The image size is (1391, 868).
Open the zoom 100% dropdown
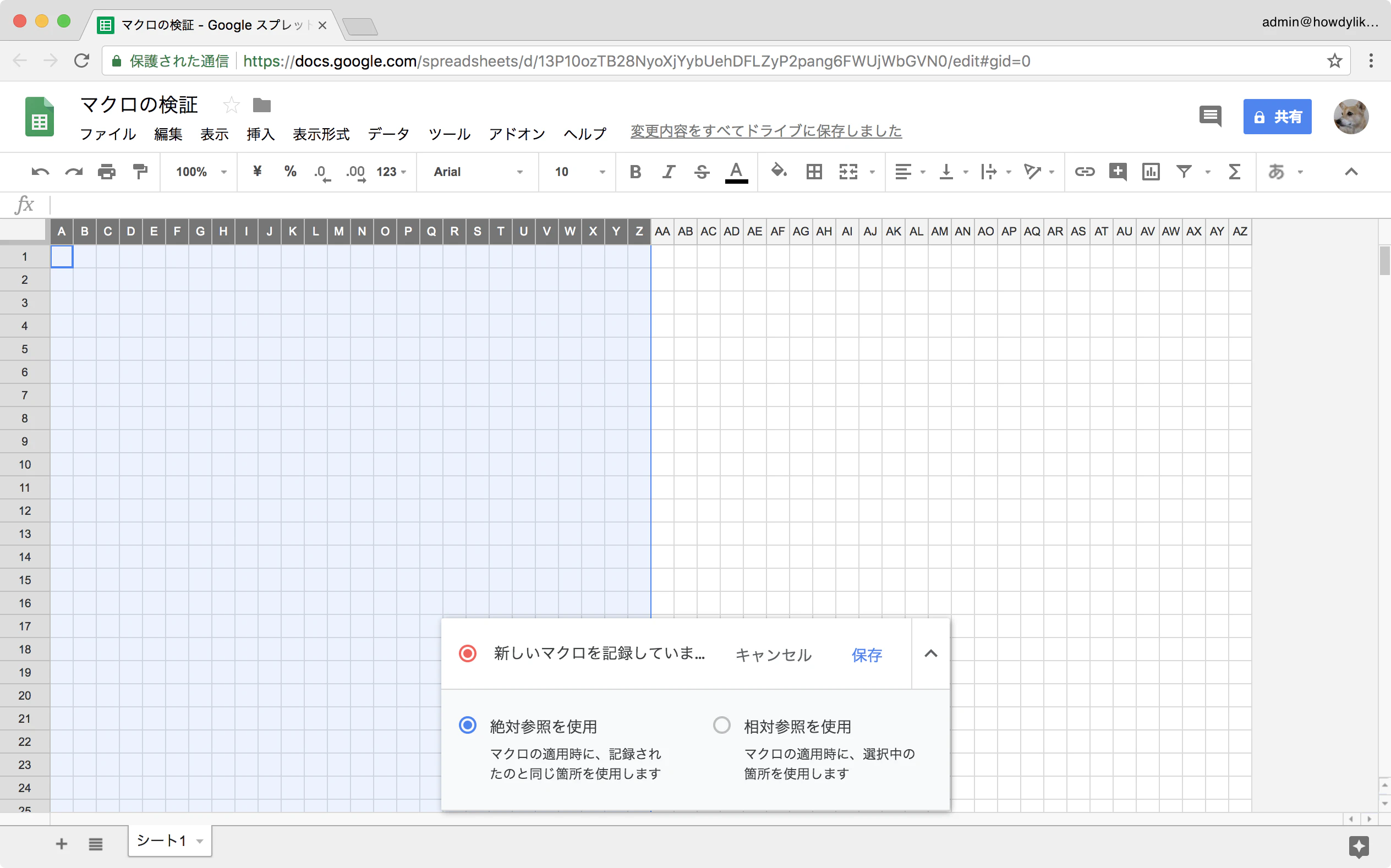pos(201,172)
